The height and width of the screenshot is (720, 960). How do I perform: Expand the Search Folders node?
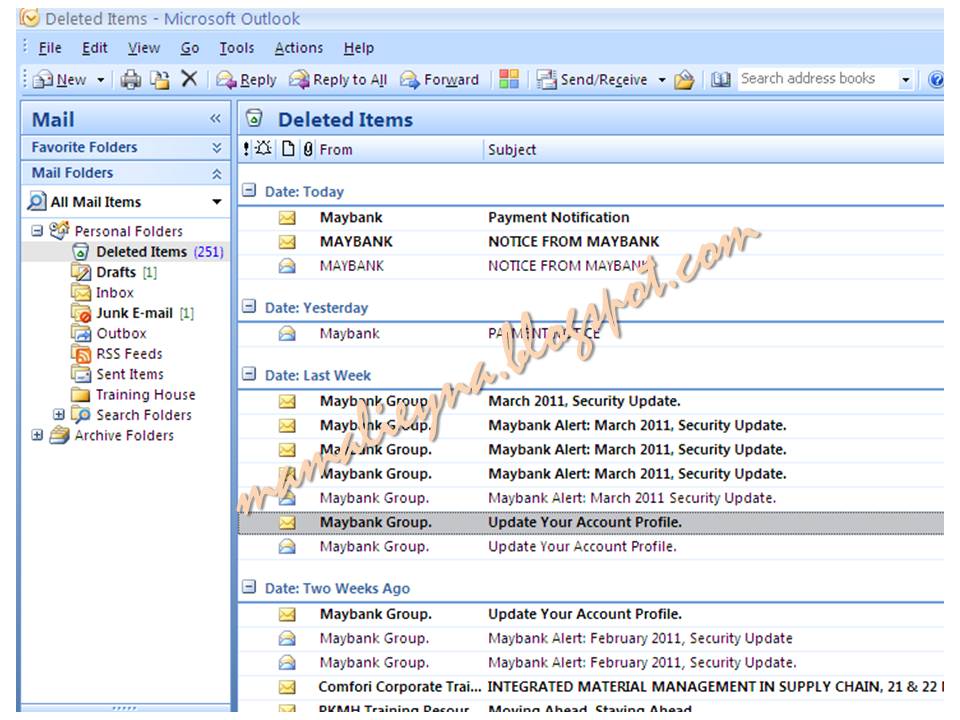[59, 414]
